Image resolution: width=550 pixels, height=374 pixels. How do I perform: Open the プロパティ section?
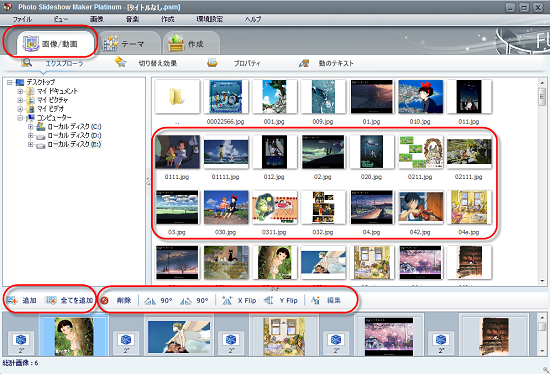(x=247, y=64)
